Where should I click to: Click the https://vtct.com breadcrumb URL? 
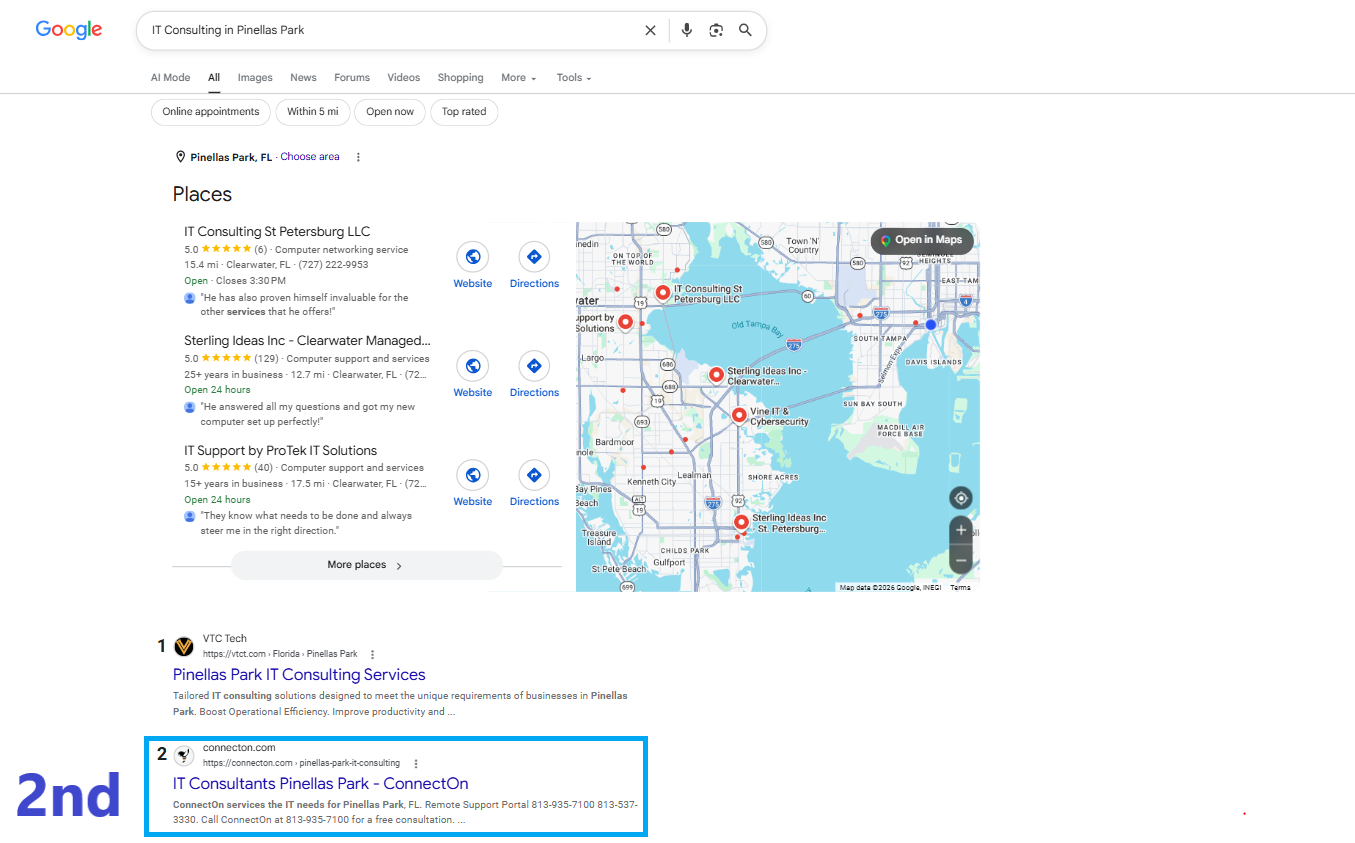(x=280, y=654)
